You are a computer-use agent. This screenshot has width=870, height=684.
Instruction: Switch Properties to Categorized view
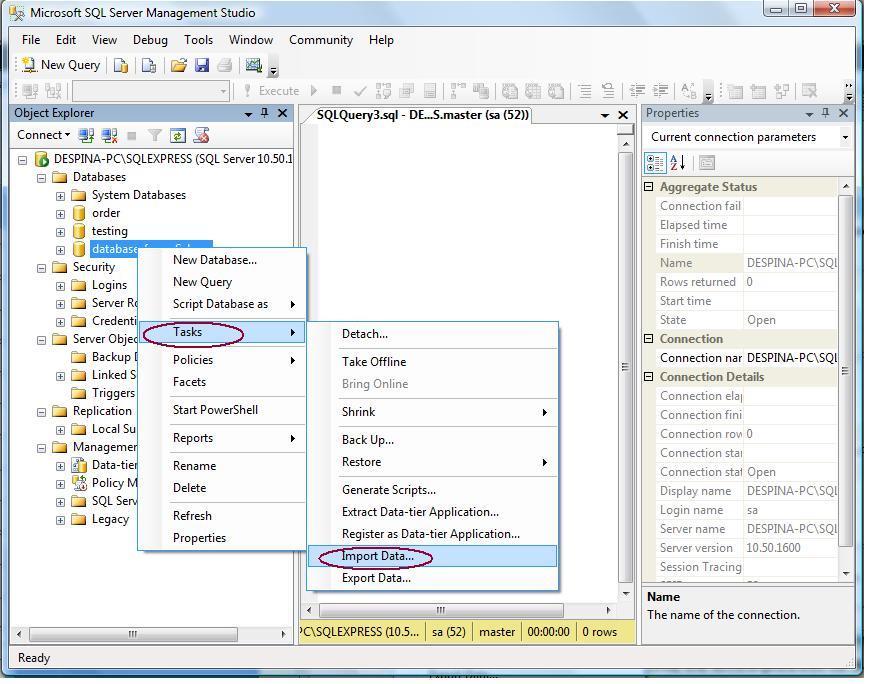coord(655,163)
